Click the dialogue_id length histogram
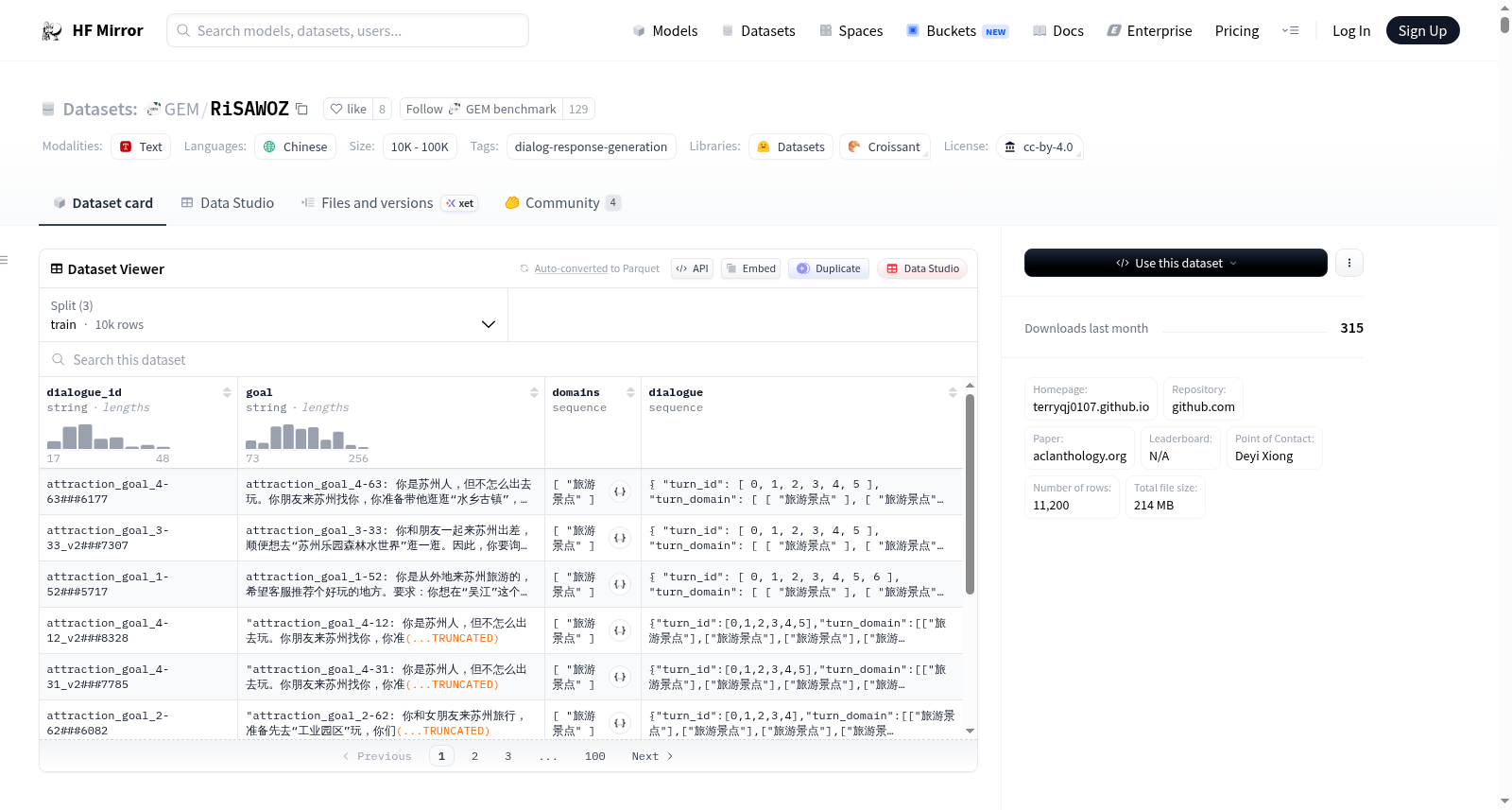 [109, 437]
